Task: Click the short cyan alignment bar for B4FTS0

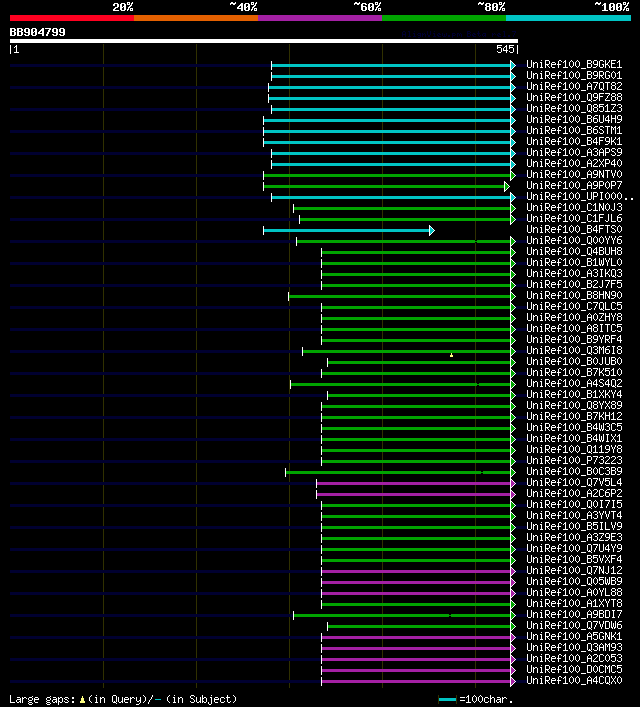Action: (347, 230)
